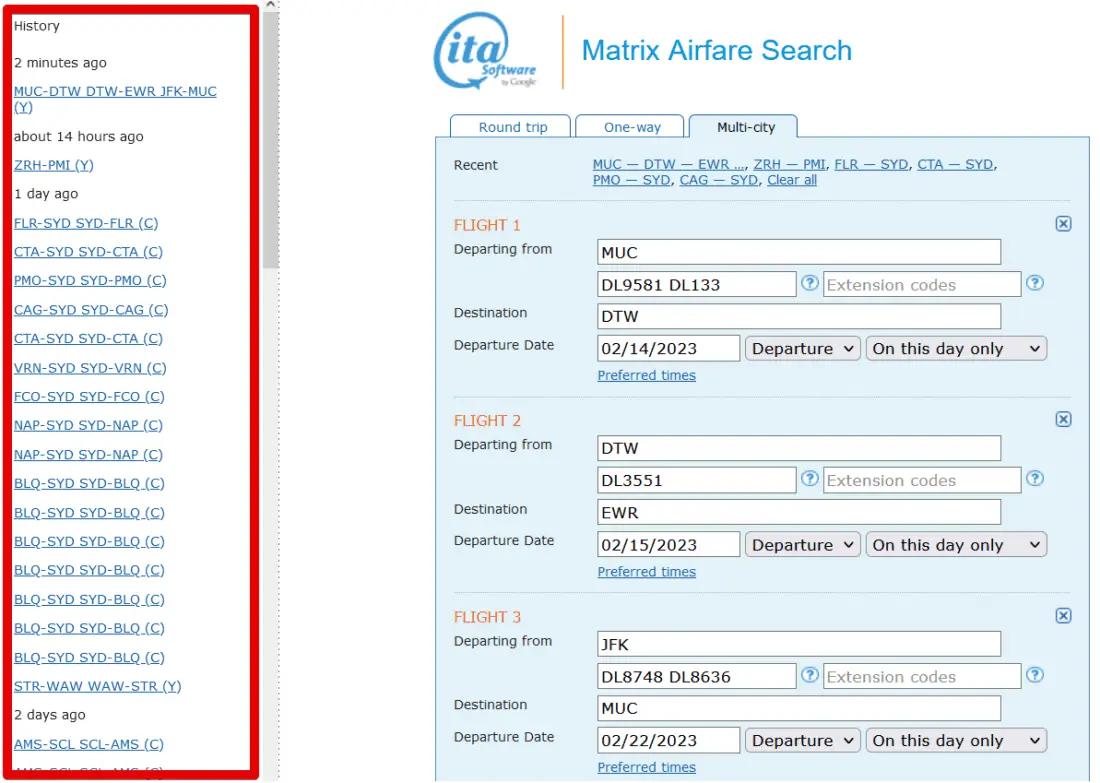Open help icon beside DL3551 routing field
The image size is (1100, 783).
[x=810, y=480]
